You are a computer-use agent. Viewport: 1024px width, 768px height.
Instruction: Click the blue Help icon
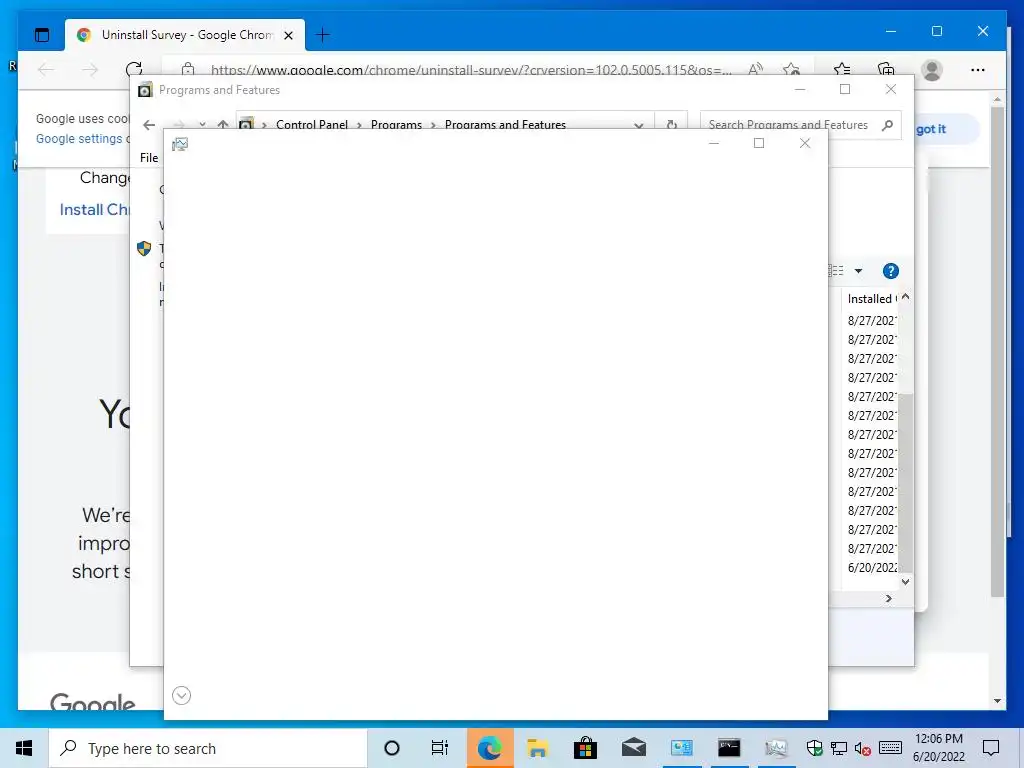890,271
